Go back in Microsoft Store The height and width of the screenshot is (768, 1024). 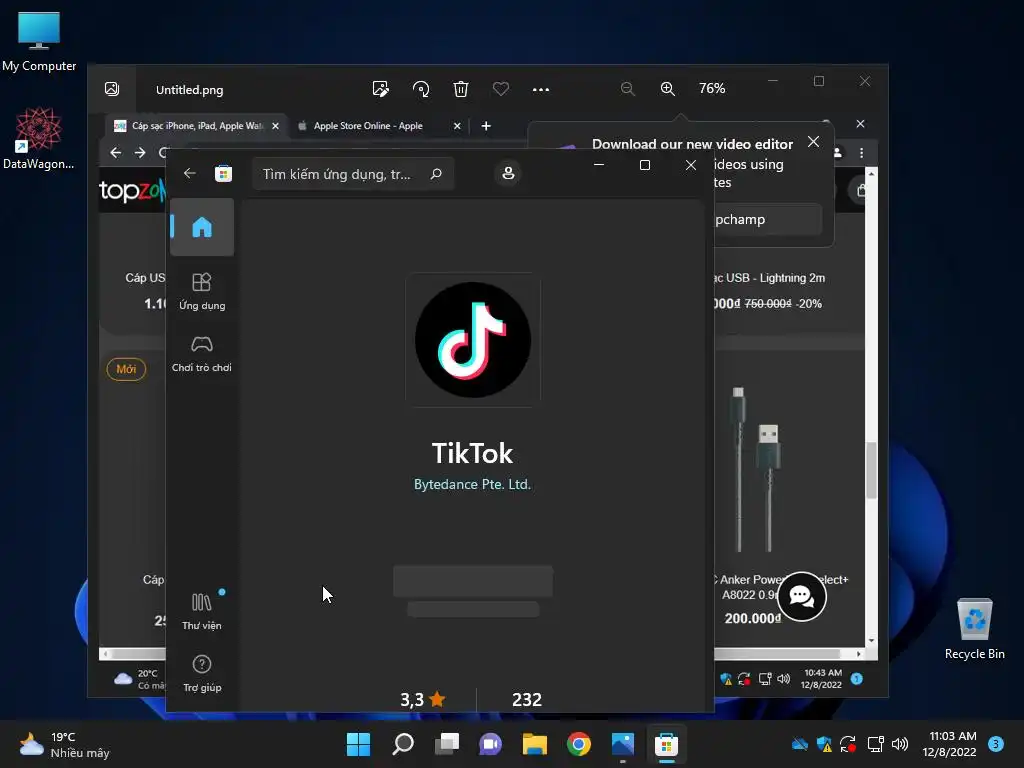189,173
